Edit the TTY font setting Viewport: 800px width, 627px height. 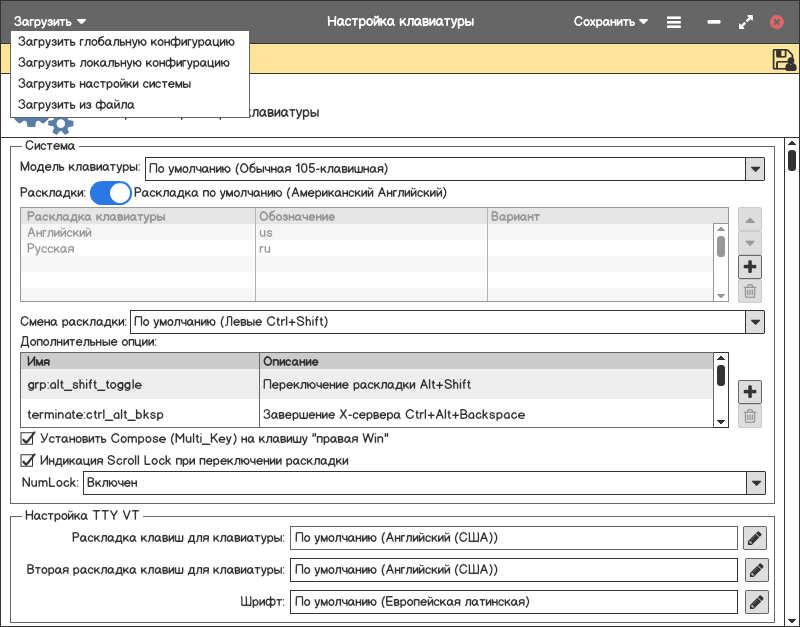click(x=755, y=602)
